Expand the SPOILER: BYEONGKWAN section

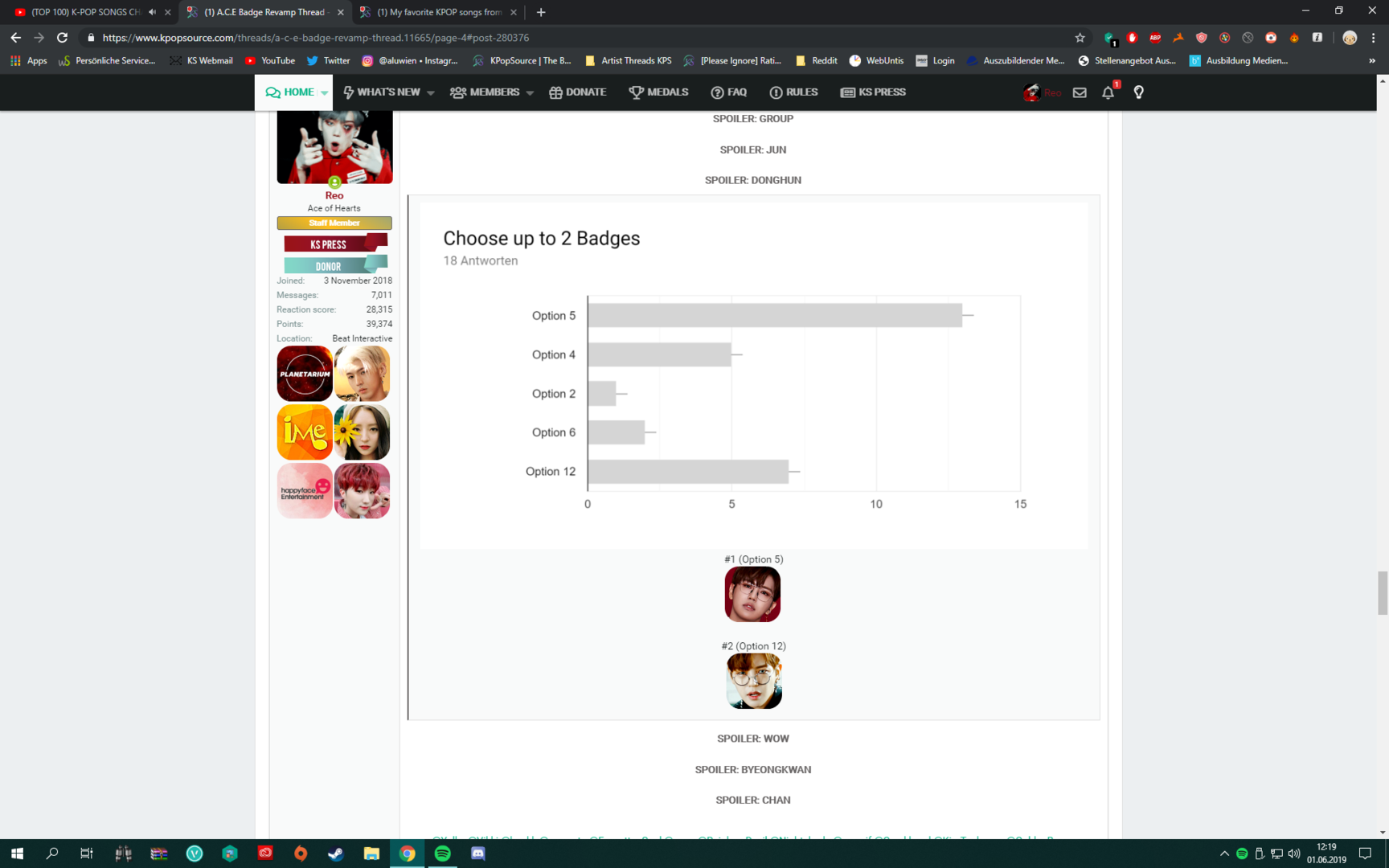(753, 770)
